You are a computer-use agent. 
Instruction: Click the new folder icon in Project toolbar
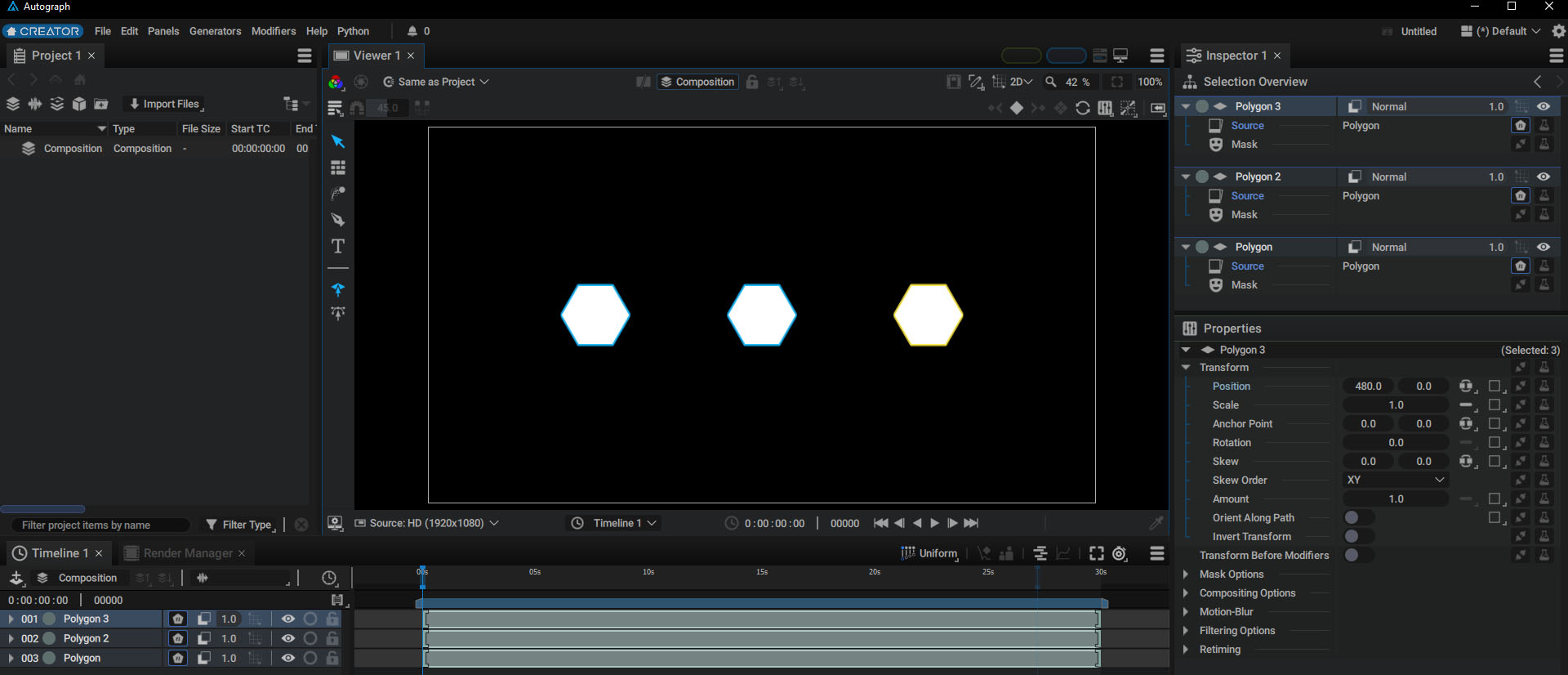tap(101, 104)
